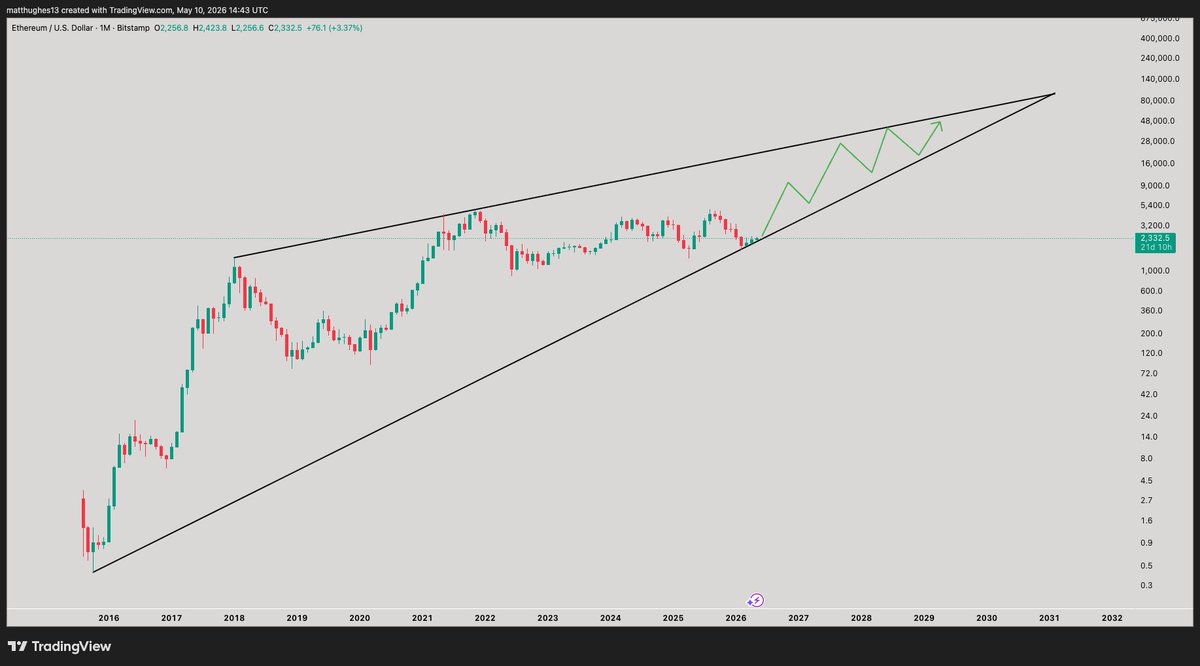Click the 2016 label on time axis
The height and width of the screenshot is (666, 1200).
pyautogui.click(x=108, y=619)
